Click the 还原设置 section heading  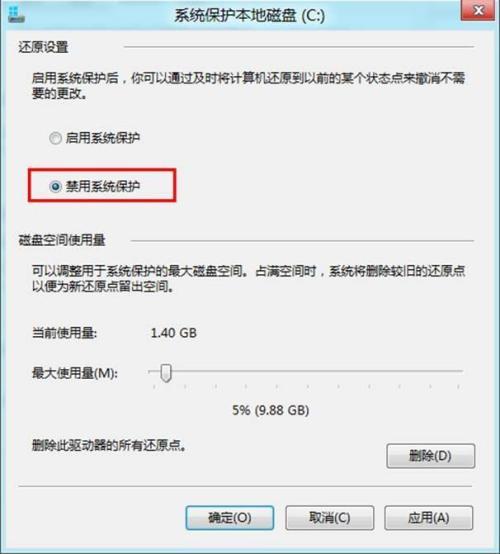pos(43,47)
